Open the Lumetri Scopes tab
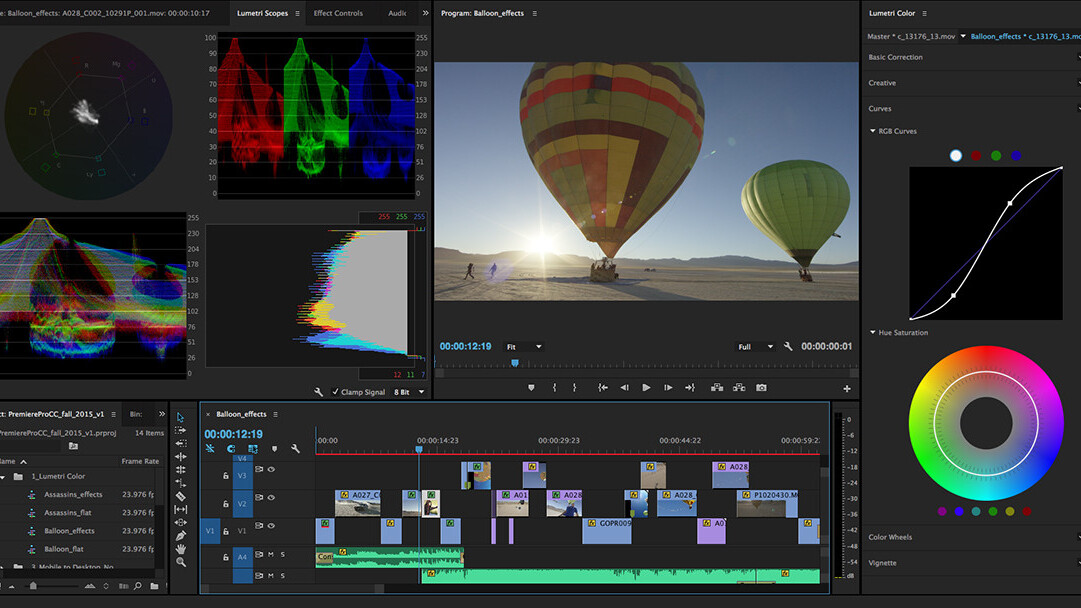Screen dimensions: 1081x608 262,13
